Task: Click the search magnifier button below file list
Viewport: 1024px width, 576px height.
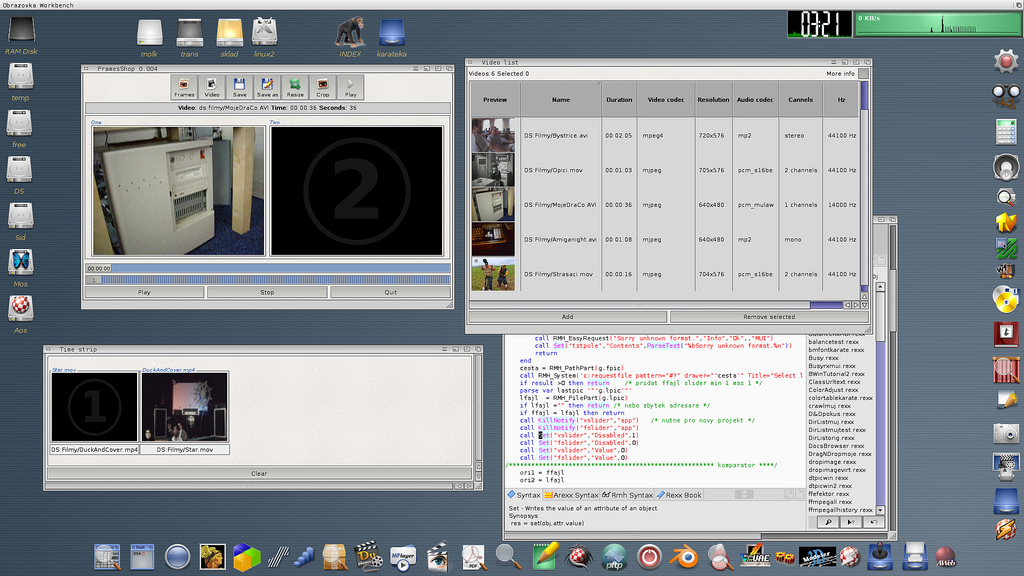Action: click(828, 521)
